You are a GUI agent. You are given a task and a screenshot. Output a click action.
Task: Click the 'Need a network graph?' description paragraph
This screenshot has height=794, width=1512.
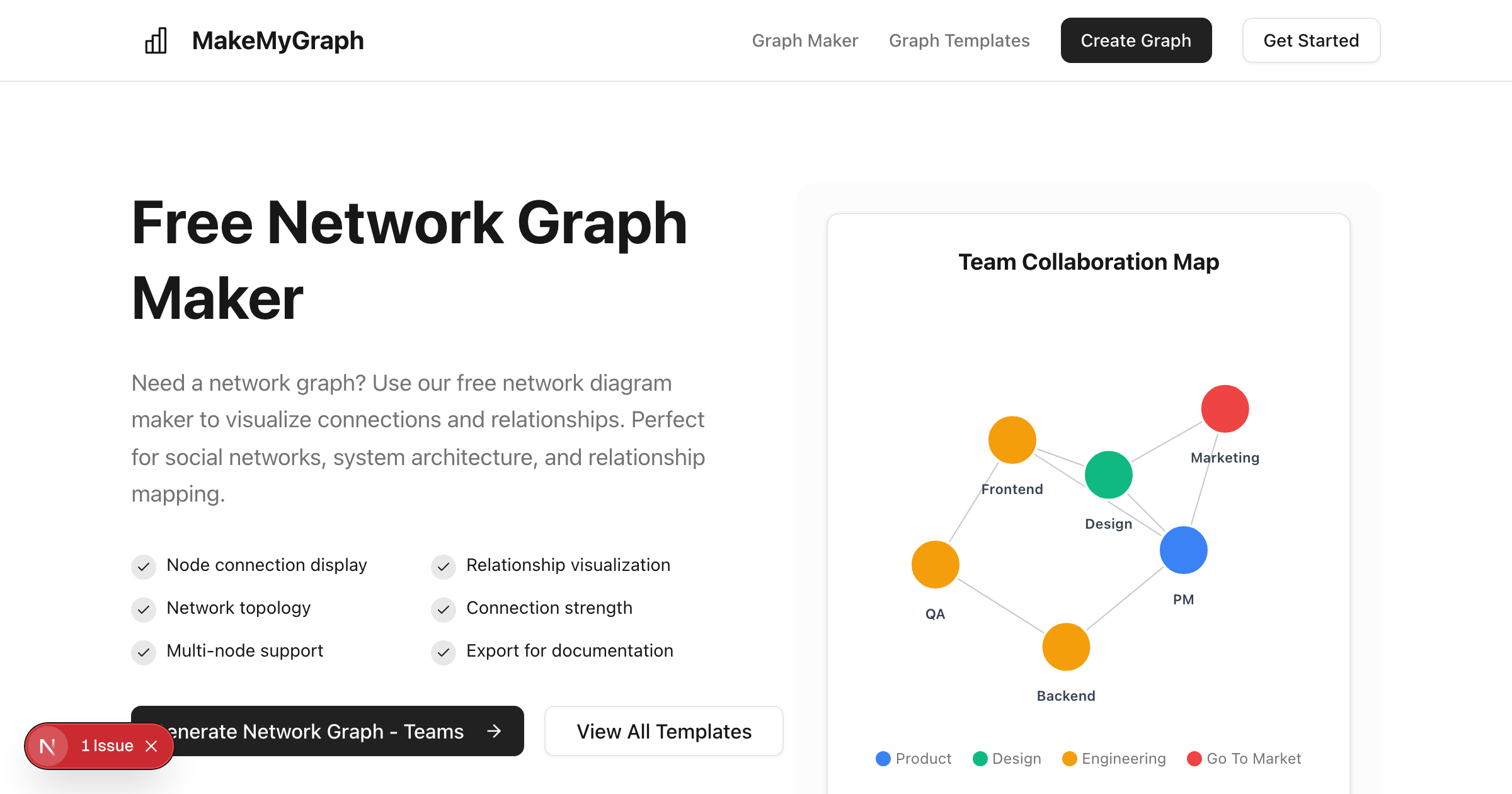click(418, 439)
